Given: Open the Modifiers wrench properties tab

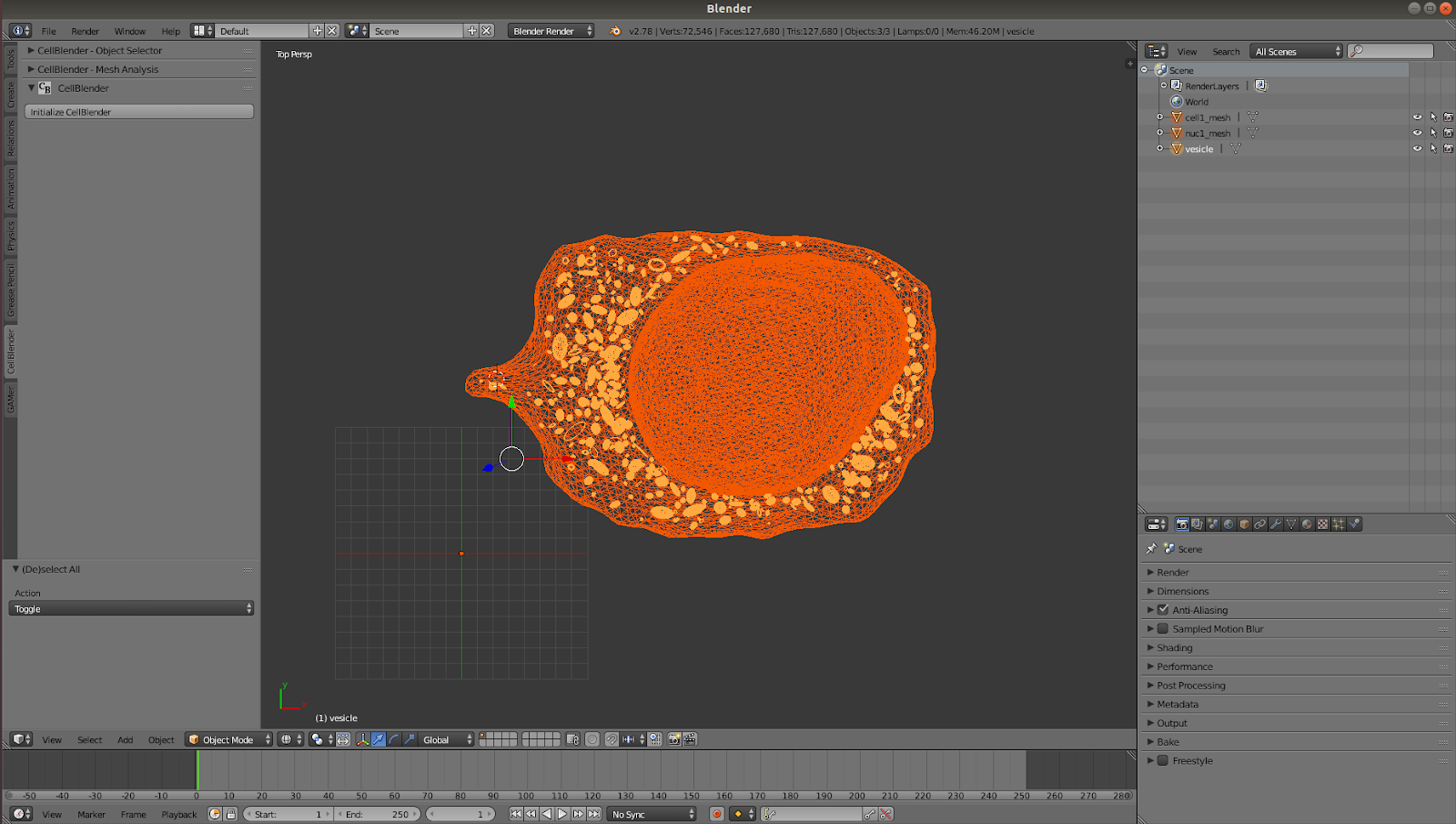Looking at the screenshot, I should [x=1276, y=524].
